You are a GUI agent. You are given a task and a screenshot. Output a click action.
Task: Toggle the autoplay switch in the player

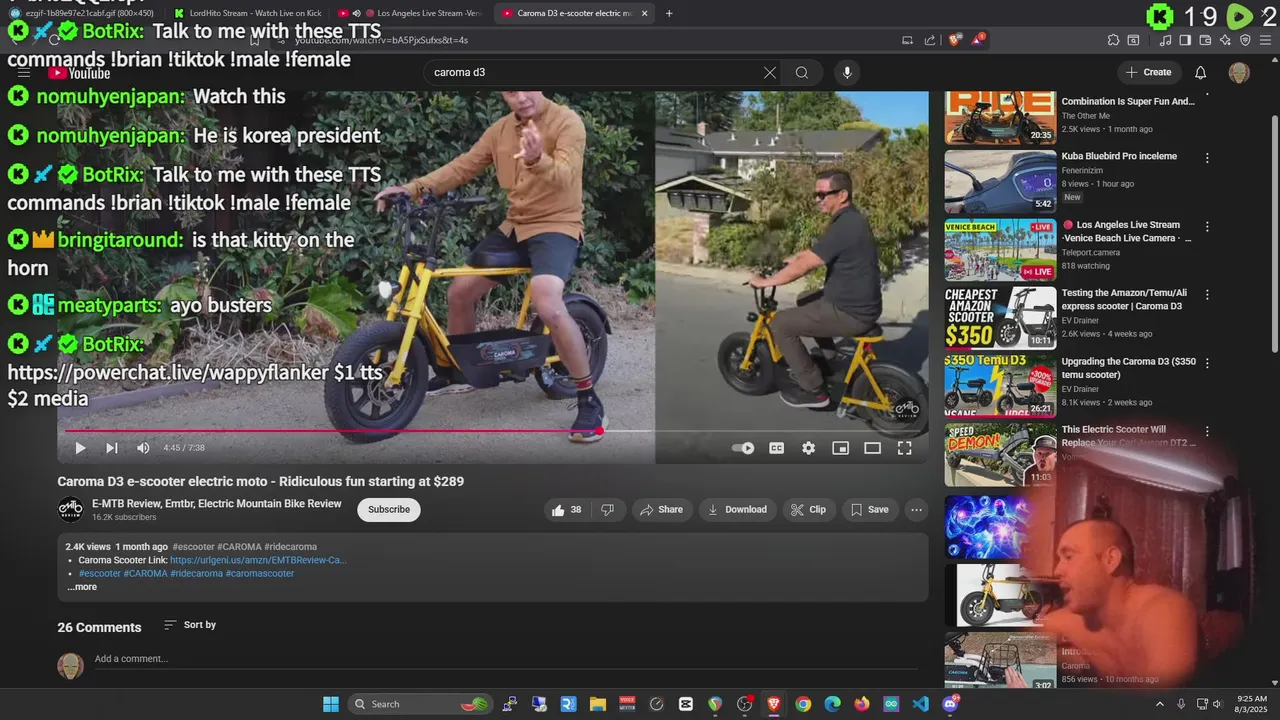(743, 448)
